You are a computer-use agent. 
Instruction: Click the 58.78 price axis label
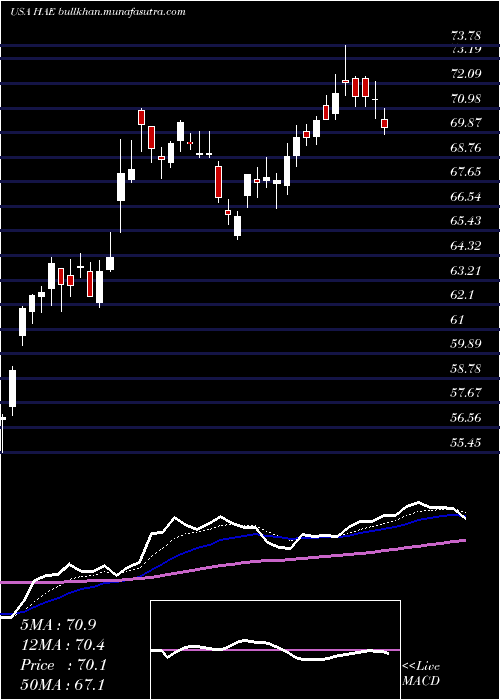click(466, 369)
